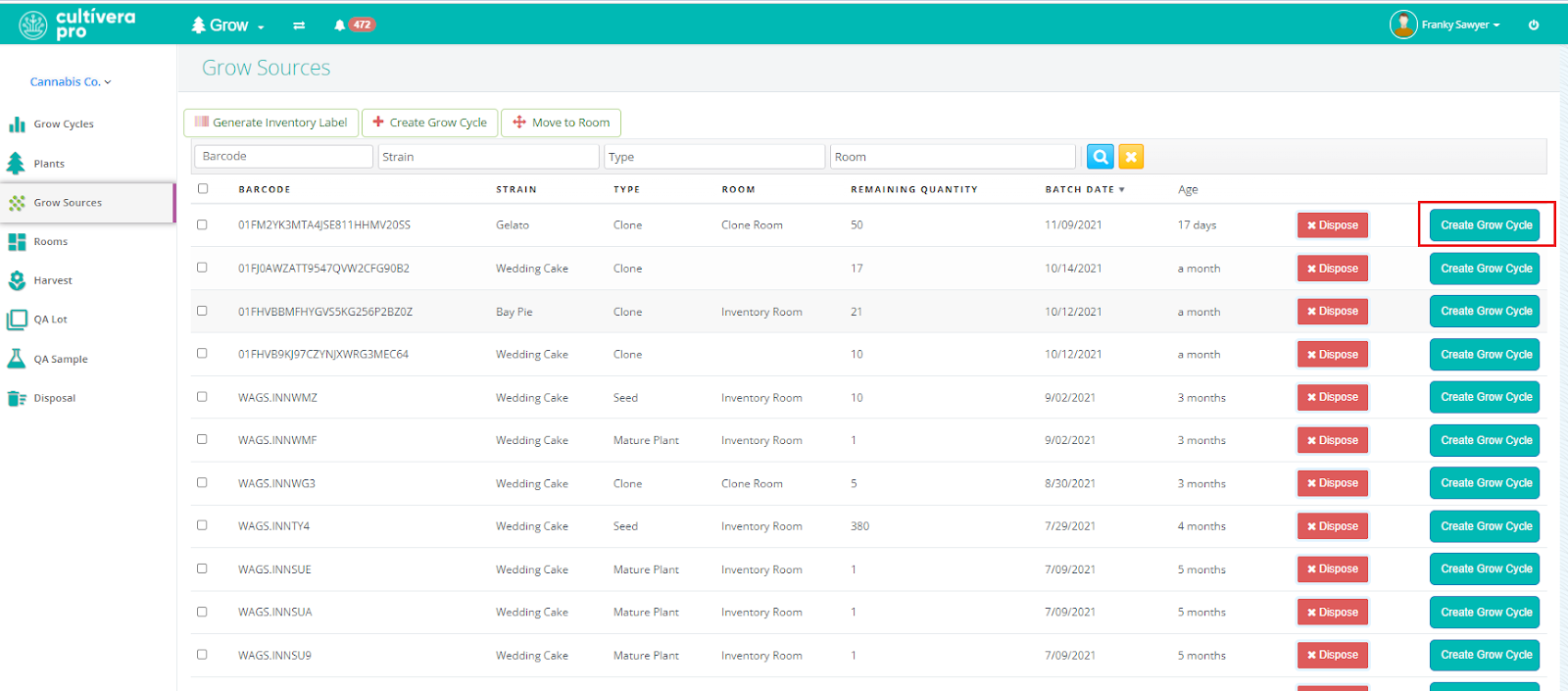Viewport: 1568px width, 691px height.
Task: Create Grow Cycle for 01FJ0AWZATT9547QVW2CFG90B2
Action: pos(1485,269)
